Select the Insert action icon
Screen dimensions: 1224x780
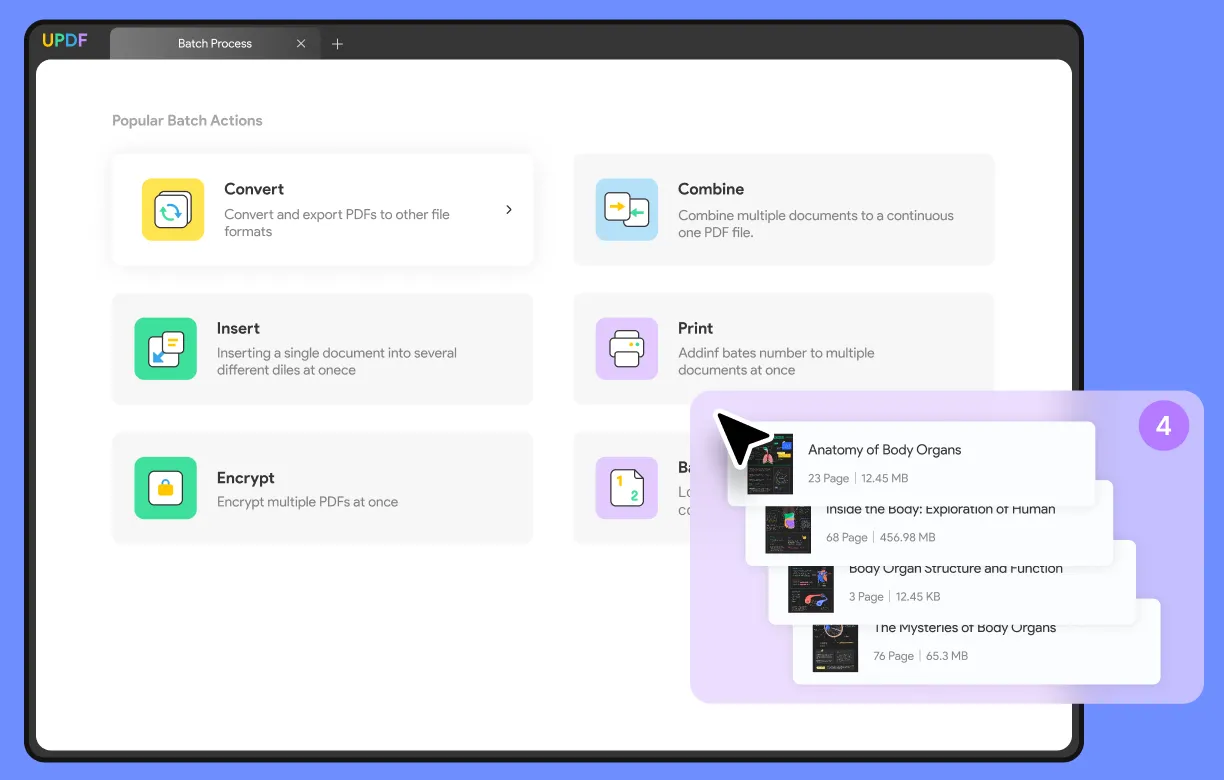pyautogui.click(x=165, y=349)
